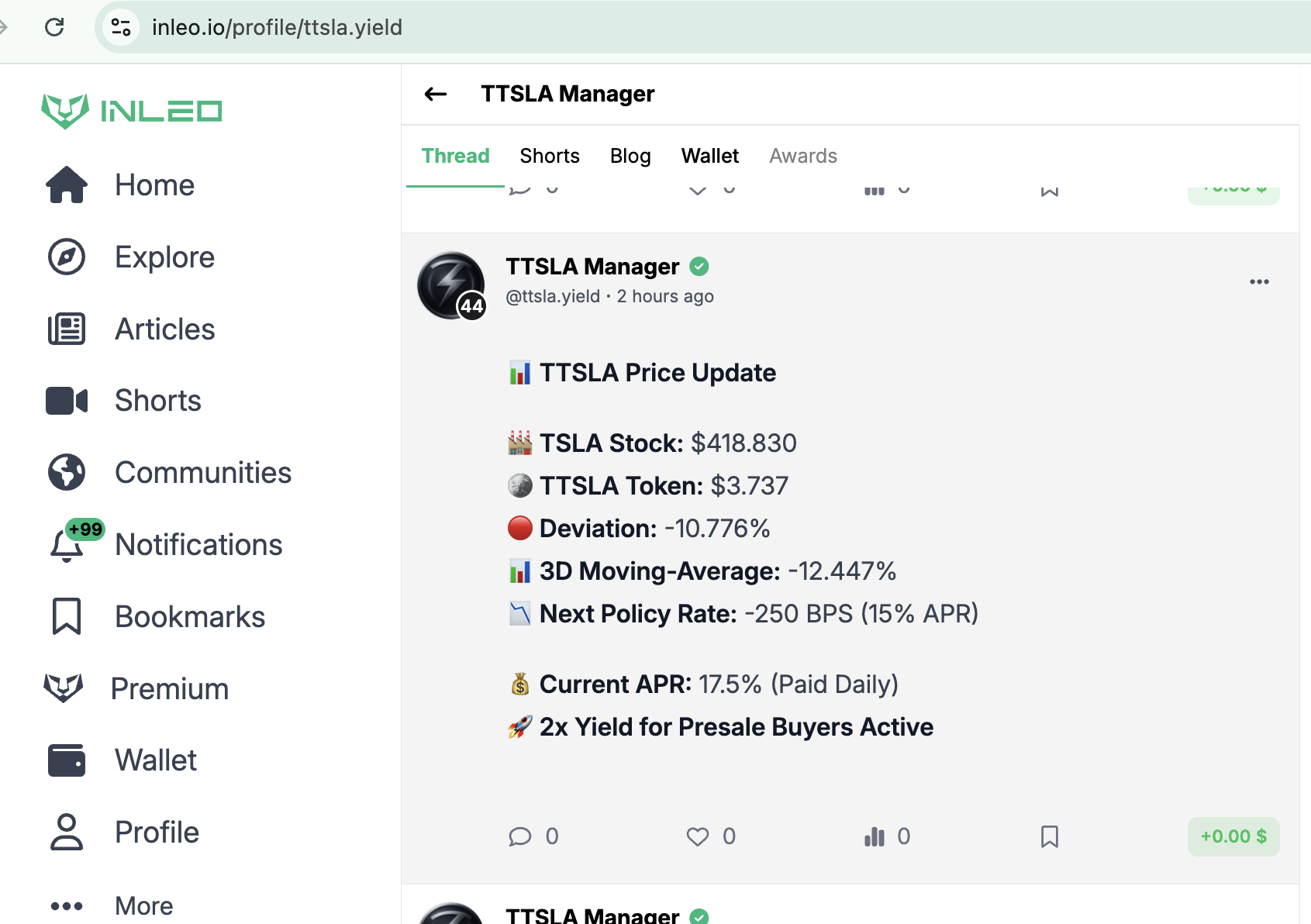
Task: Open the Explore compass icon
Action: click(x=67, y=257)
